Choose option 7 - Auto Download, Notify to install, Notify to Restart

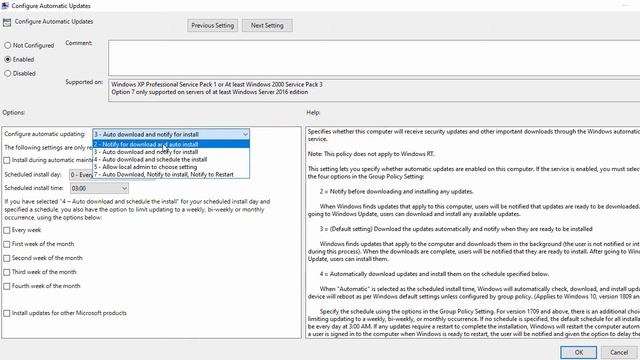(x=171, y=174)
